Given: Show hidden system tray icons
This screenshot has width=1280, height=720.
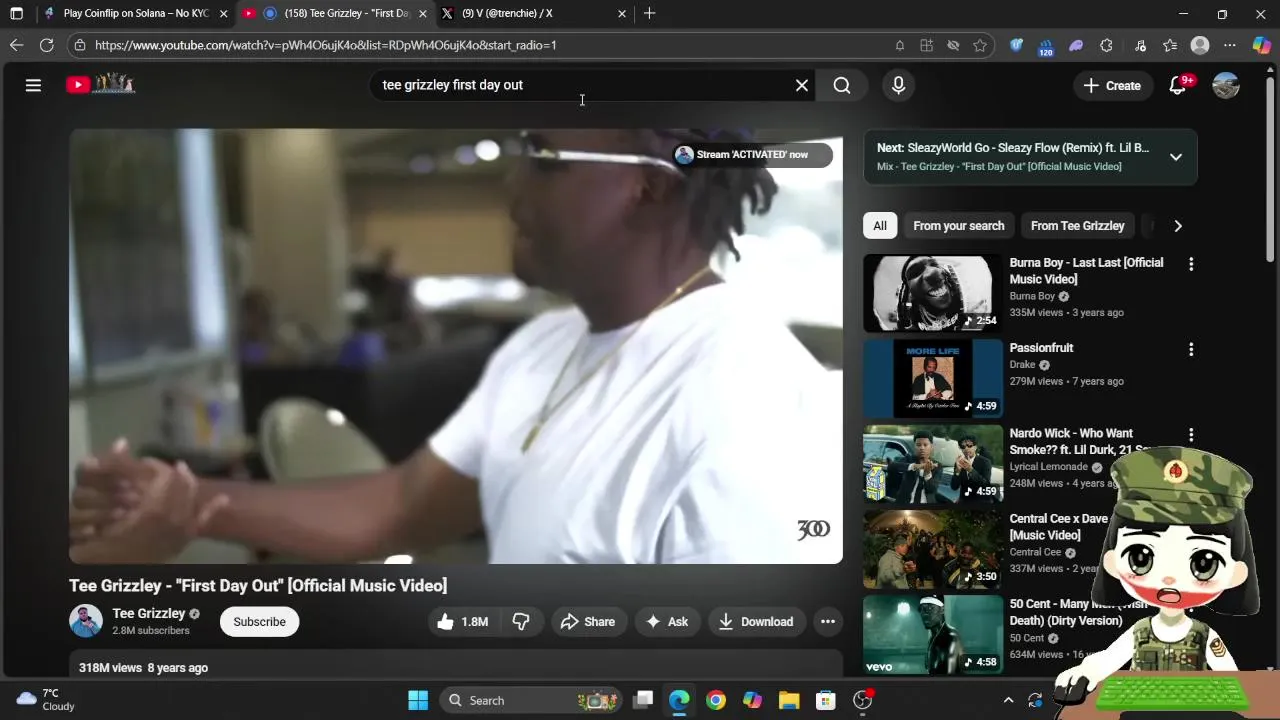Looking at the screenshot, I should point(1008,700).
